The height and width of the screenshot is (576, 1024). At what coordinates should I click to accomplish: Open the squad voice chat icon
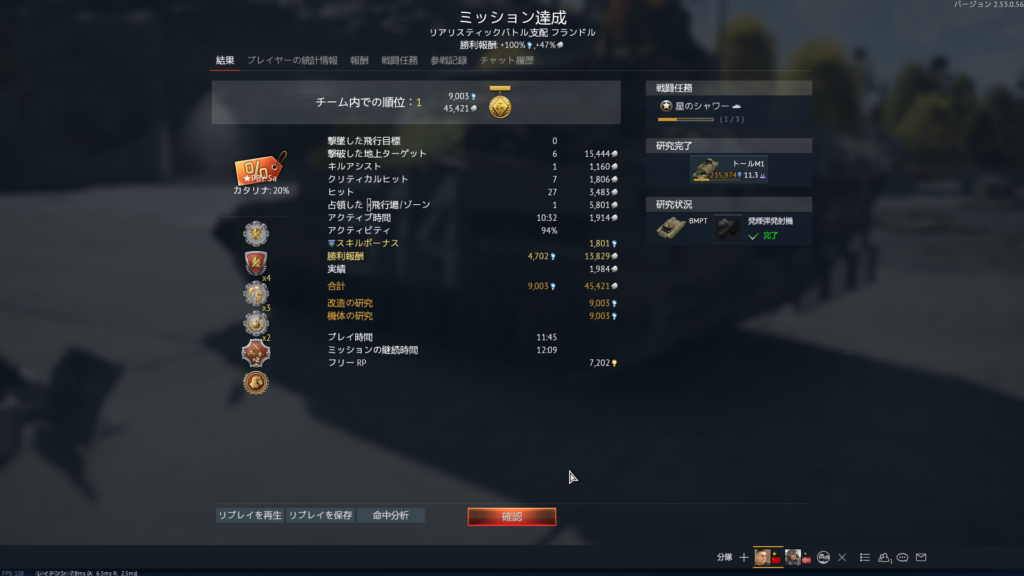pyautogui.click(x=824, y=557)
